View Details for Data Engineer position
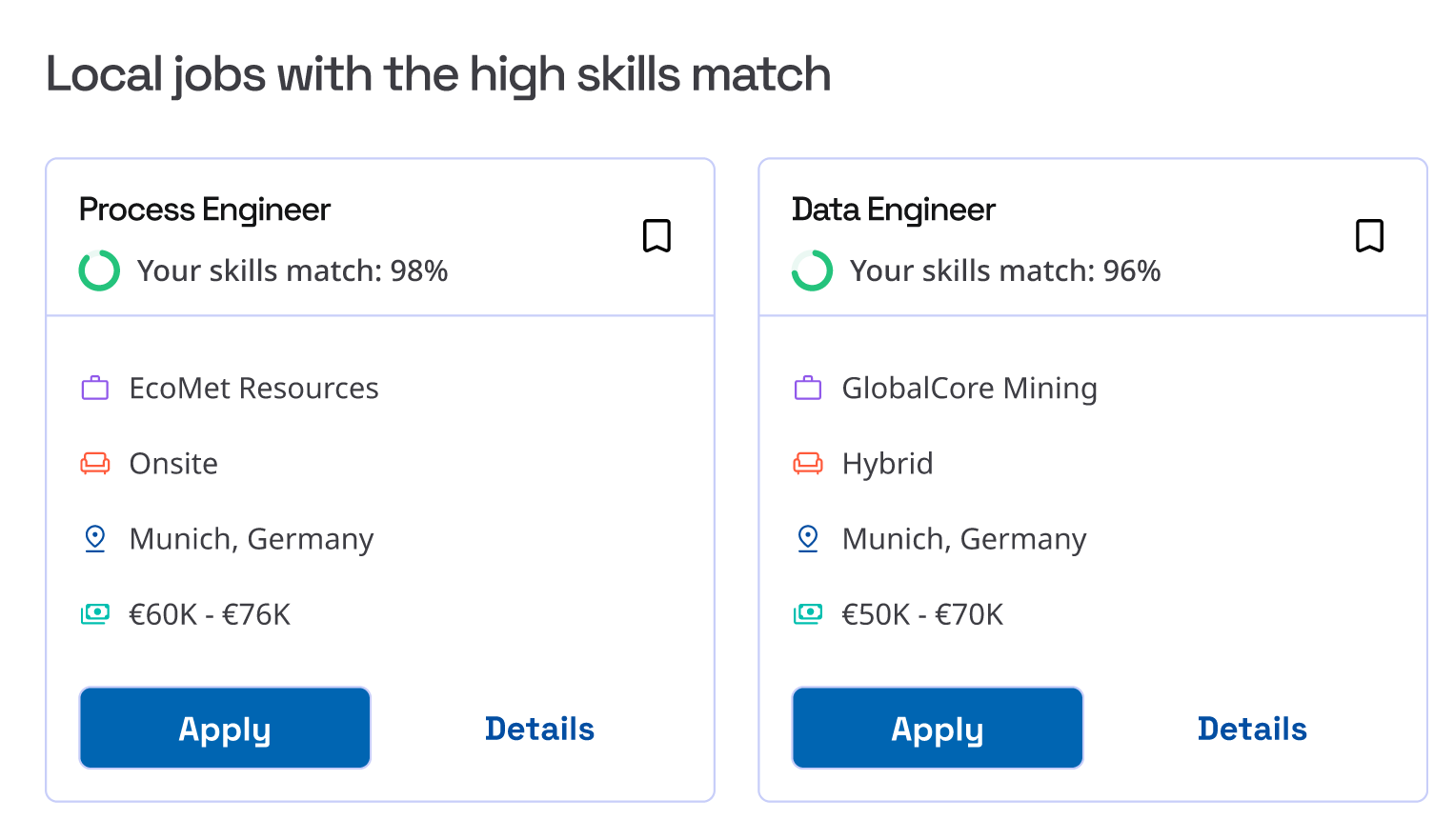Viewport: 1454px width, 840px height. click(x=1252, y=729)
